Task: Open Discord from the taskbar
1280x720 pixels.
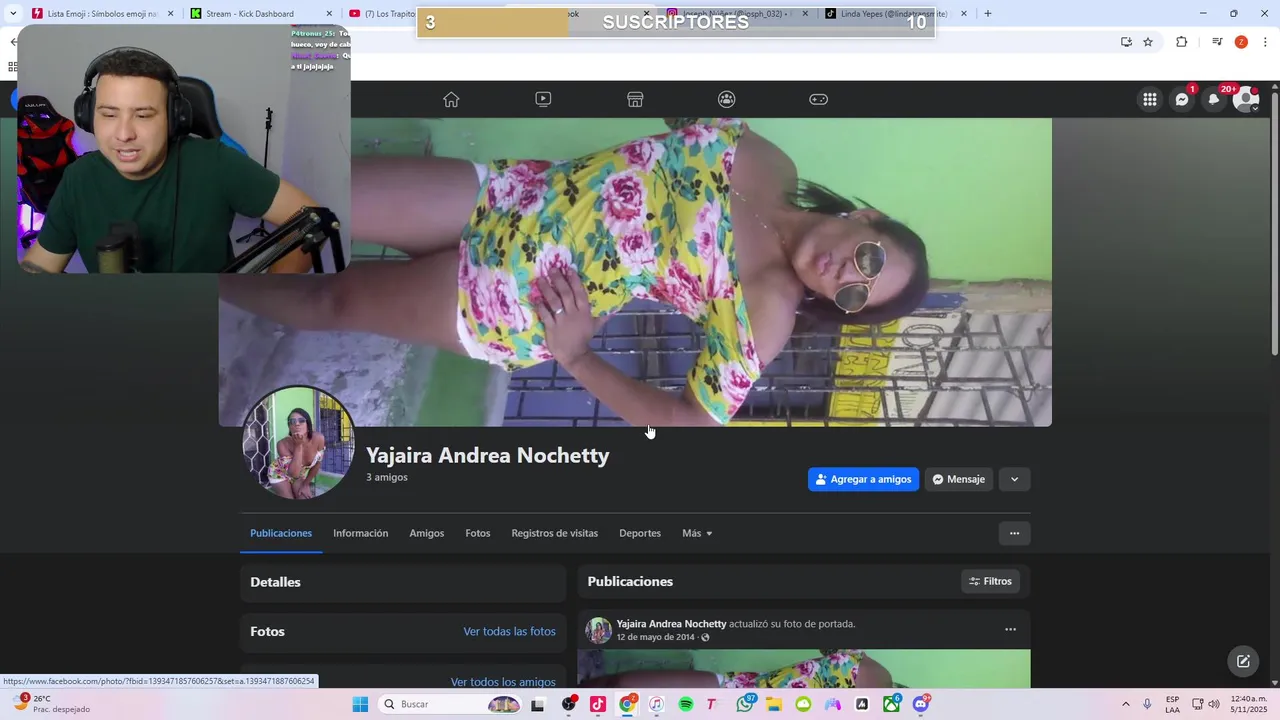Action: (921, 704)
